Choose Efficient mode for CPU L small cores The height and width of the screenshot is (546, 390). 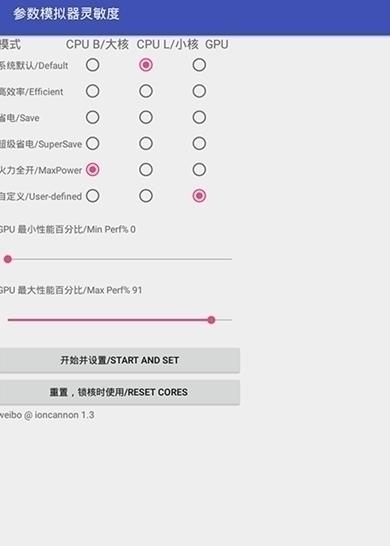(x=146, y=91)
